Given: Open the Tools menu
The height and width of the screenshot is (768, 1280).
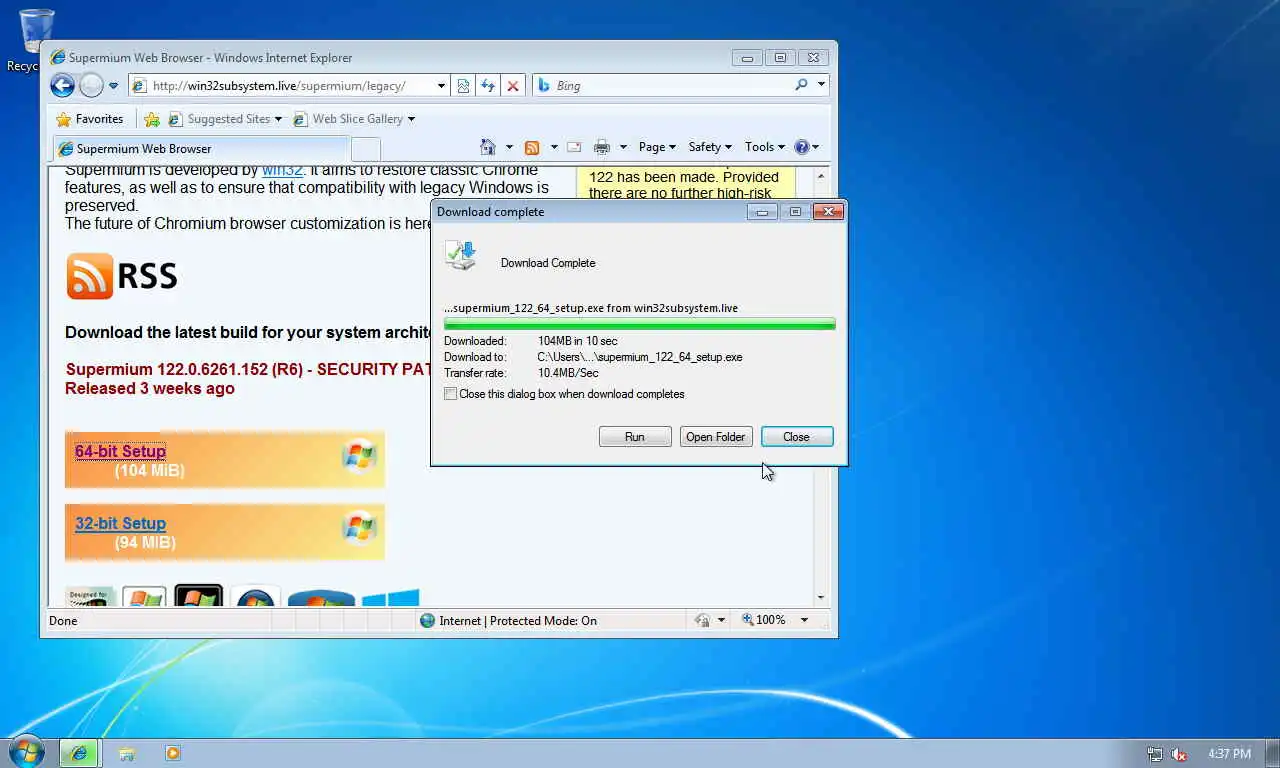Looking at the screenshot, I should (x=765, y=147).
